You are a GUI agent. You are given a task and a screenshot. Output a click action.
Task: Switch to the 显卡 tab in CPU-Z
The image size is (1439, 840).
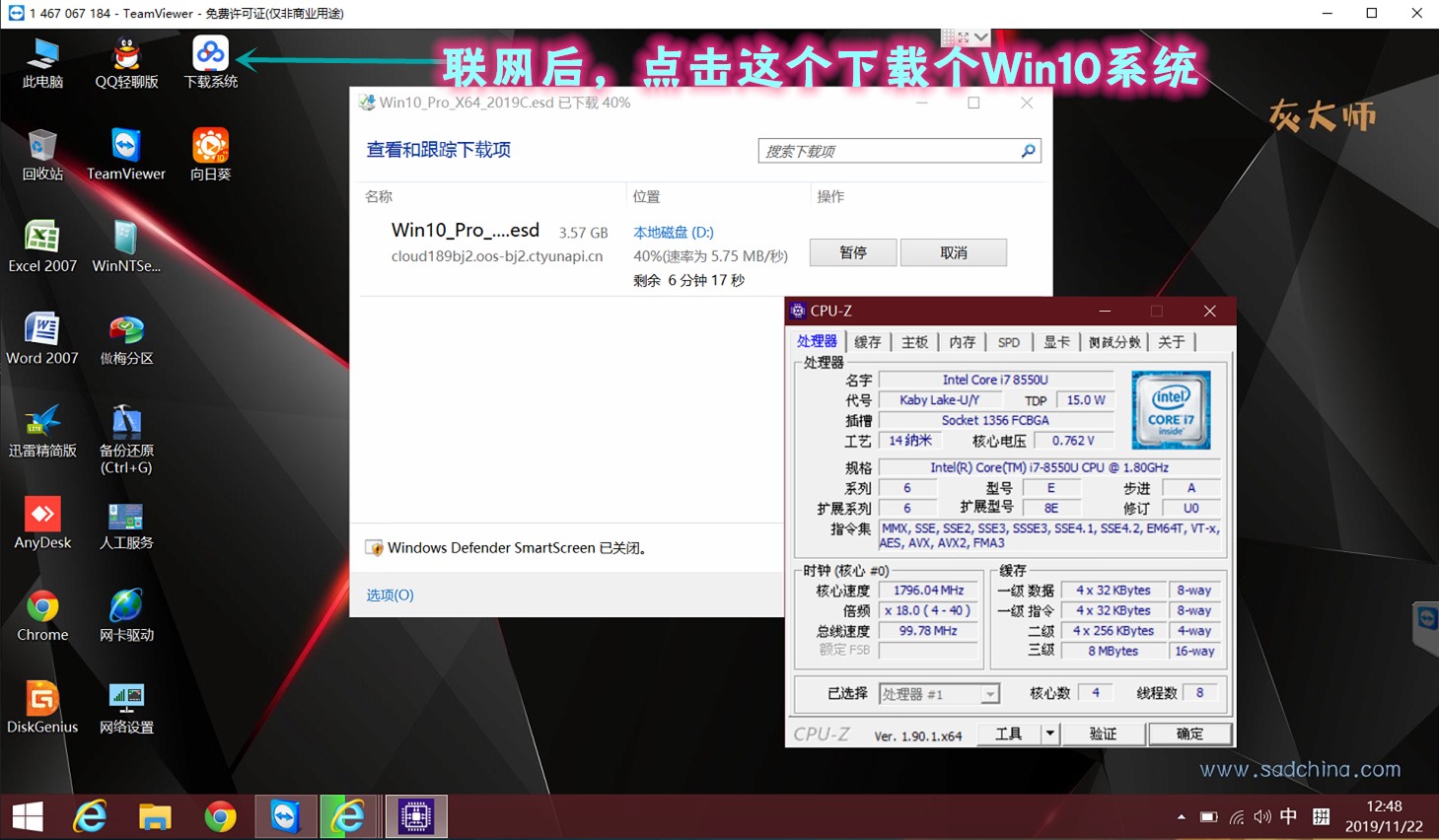click(x=1056, y=342)
